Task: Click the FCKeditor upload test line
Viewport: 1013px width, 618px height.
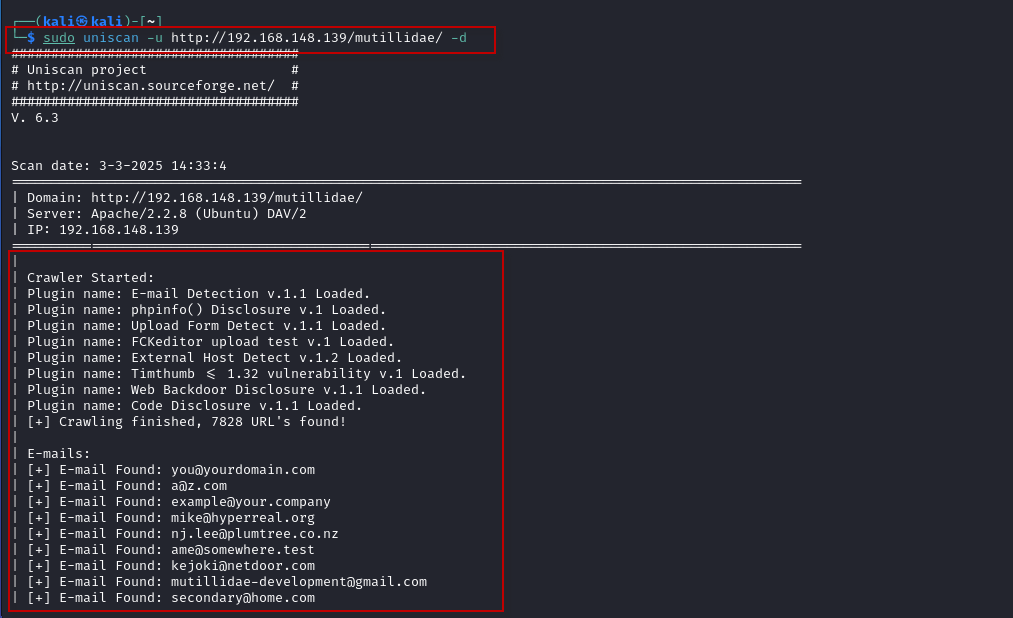Action: (x=210, y=342)
